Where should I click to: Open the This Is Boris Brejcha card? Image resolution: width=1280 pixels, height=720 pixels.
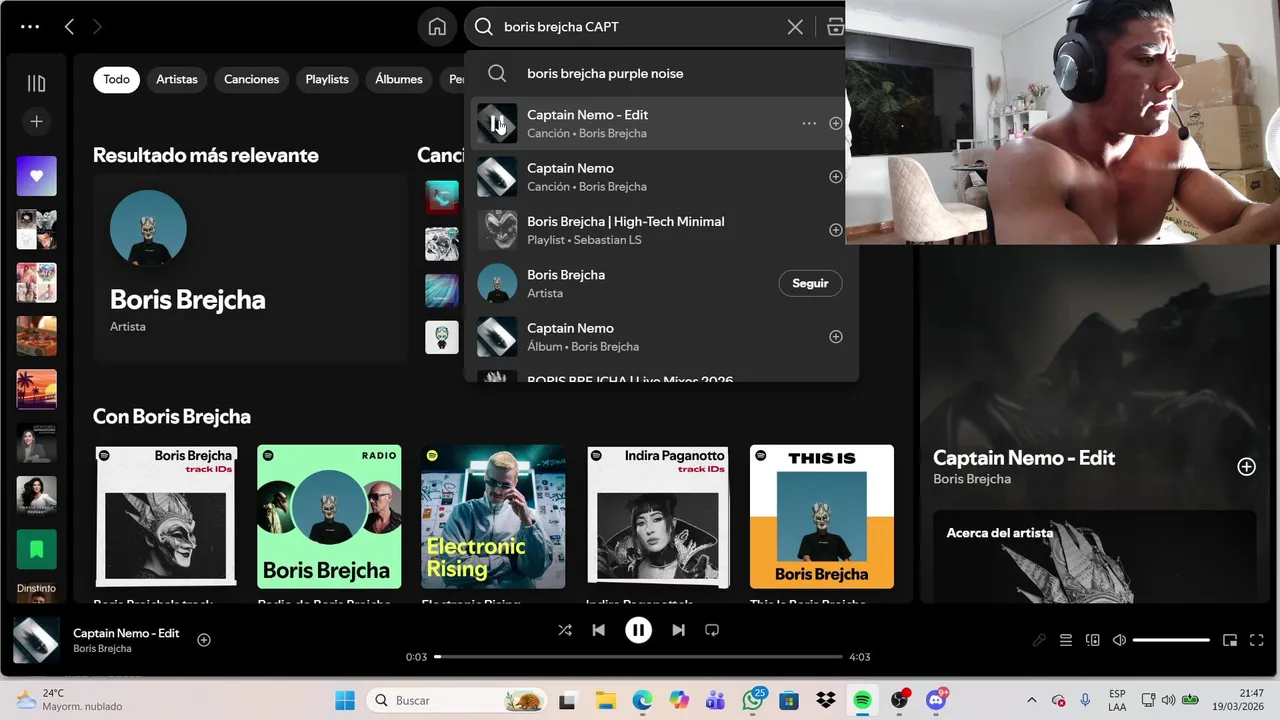pyautogui.click(x=822, y=517)
